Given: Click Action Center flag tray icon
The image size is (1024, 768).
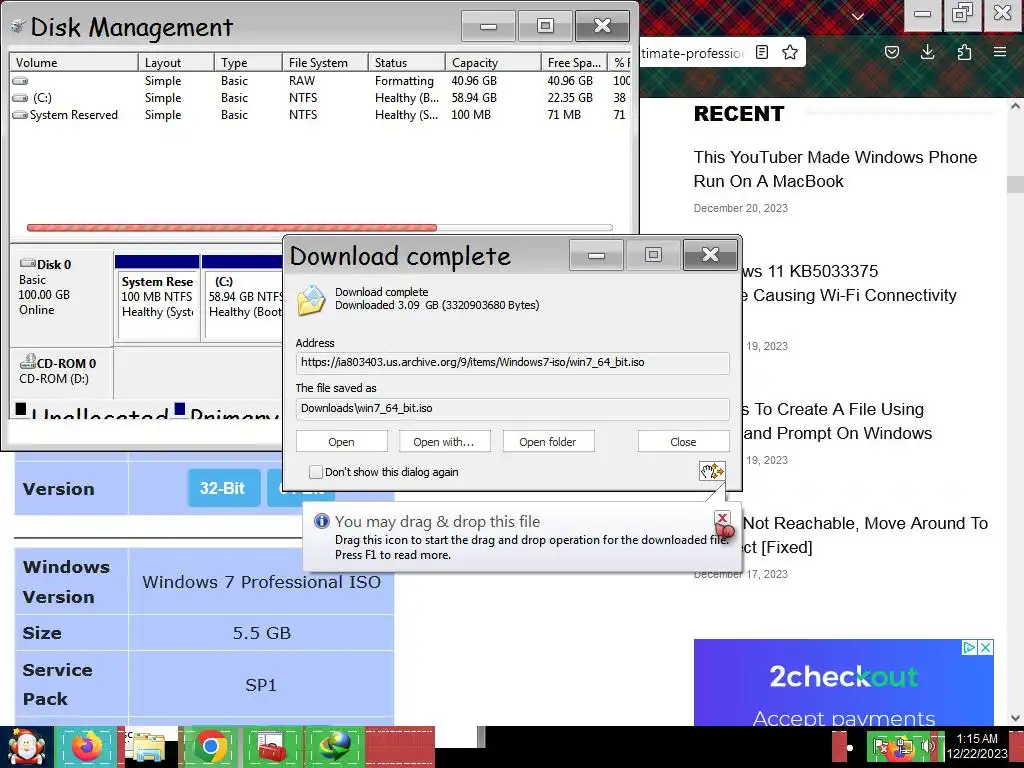Looking at the screenshot, I should tap(880, 746).
